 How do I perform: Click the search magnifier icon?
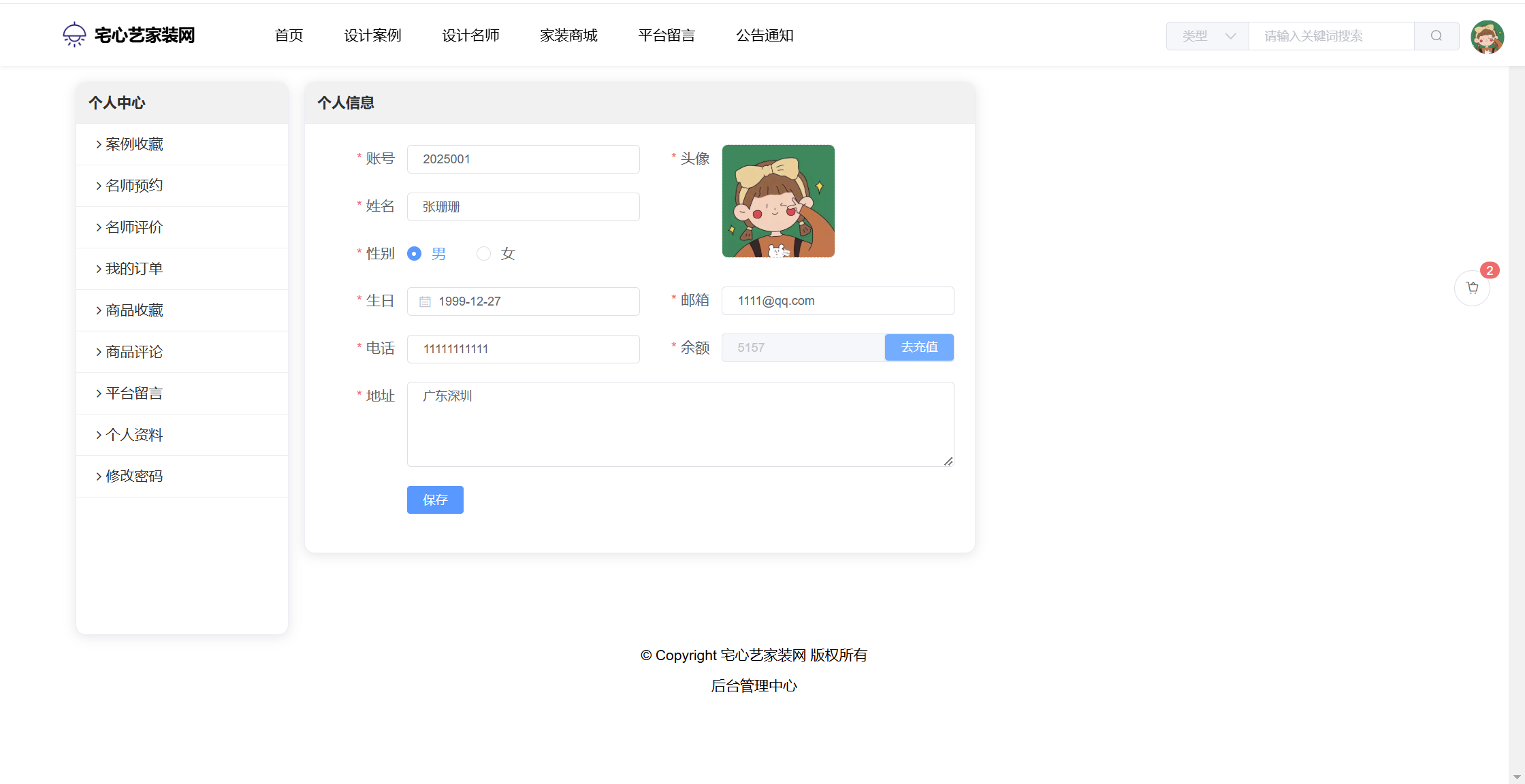pos(1436,36)
